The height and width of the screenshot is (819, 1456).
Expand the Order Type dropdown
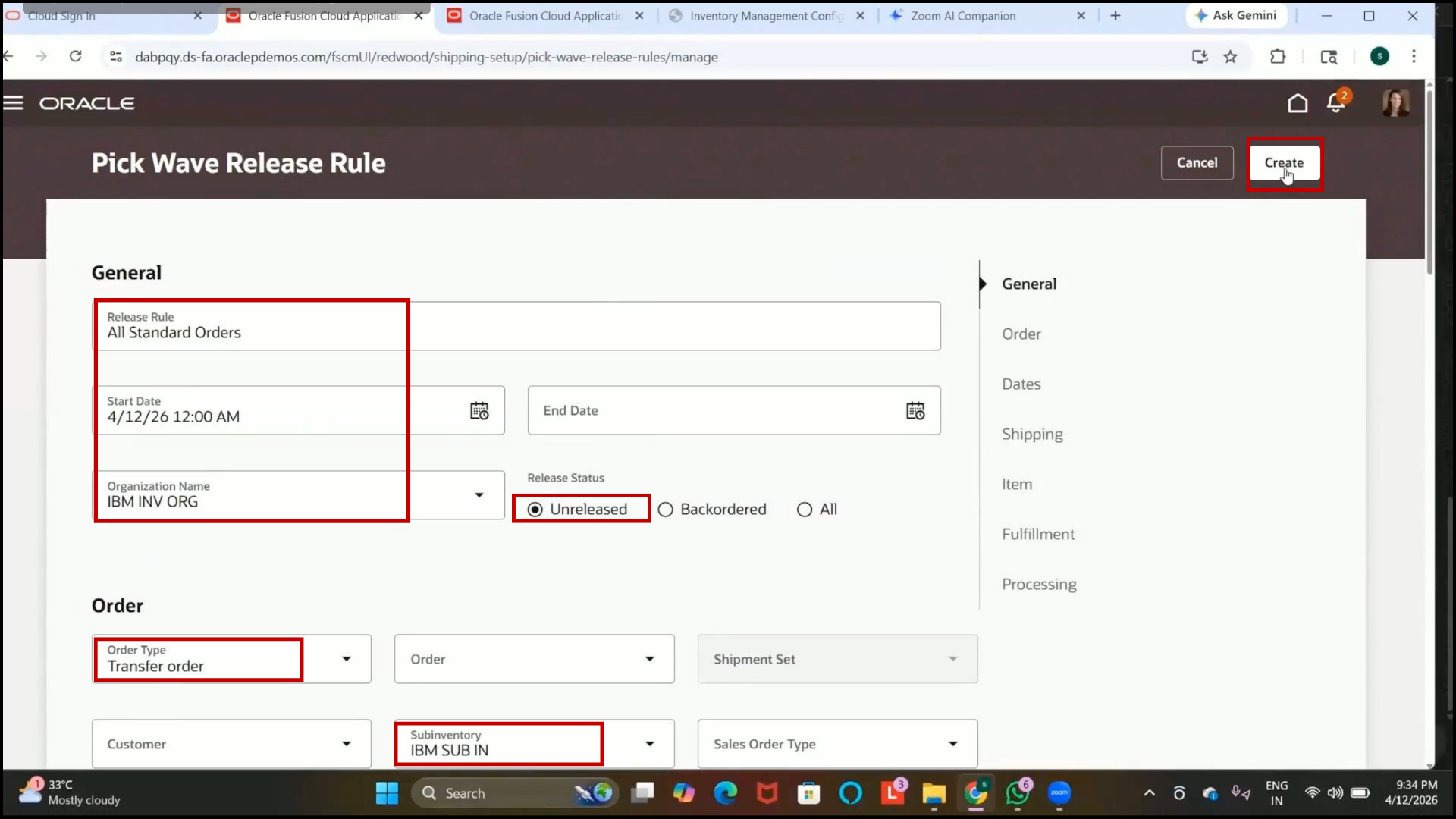347,659
